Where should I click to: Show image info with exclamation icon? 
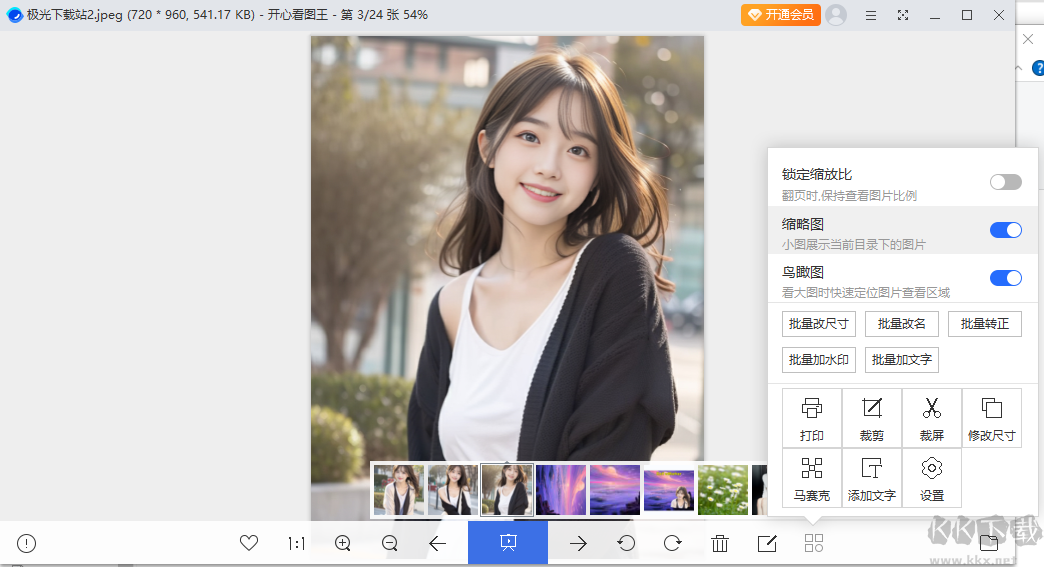click(27, 543)
